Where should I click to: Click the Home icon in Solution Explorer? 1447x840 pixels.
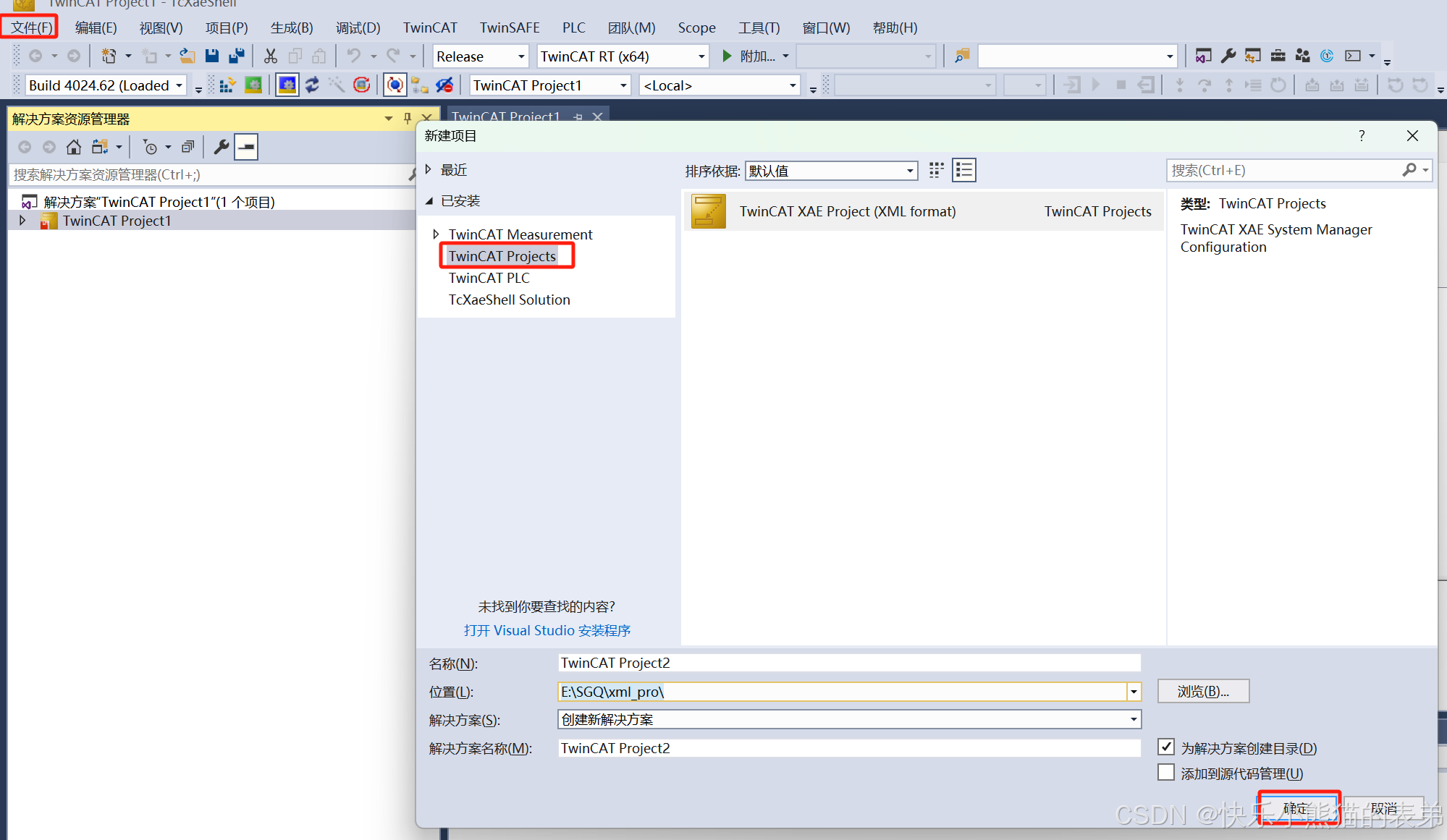point(73,148)
